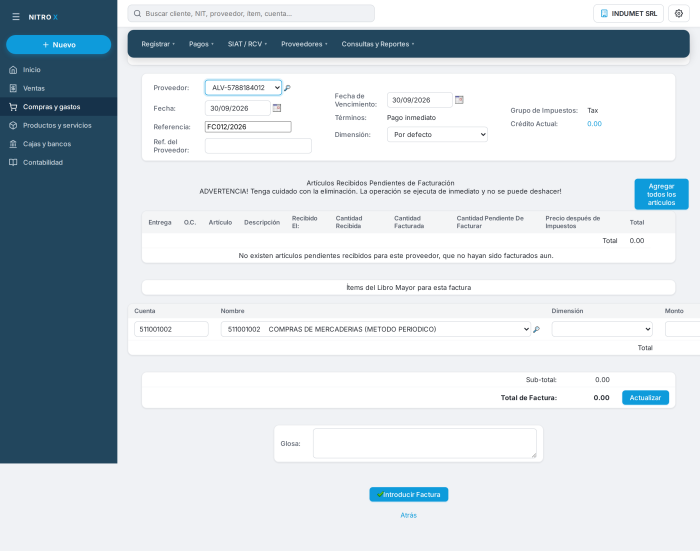Open calendar picker for Fecha
The image size is (700, 551).
point(277,108)
